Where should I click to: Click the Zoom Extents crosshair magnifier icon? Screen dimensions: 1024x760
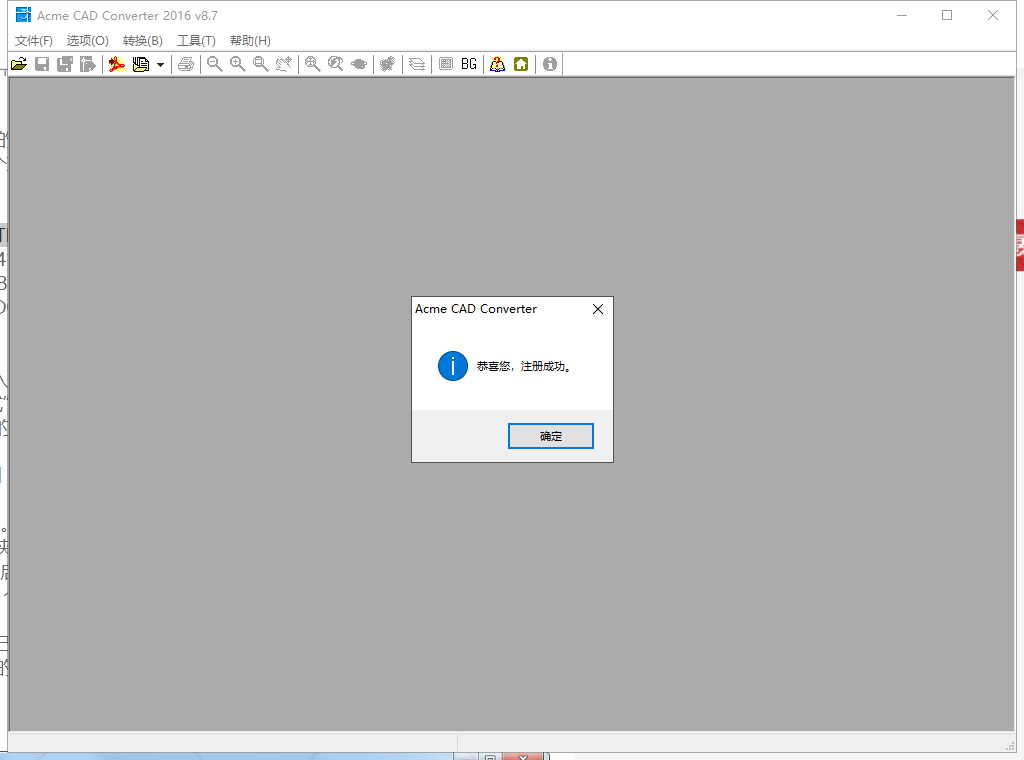point(313,64)
